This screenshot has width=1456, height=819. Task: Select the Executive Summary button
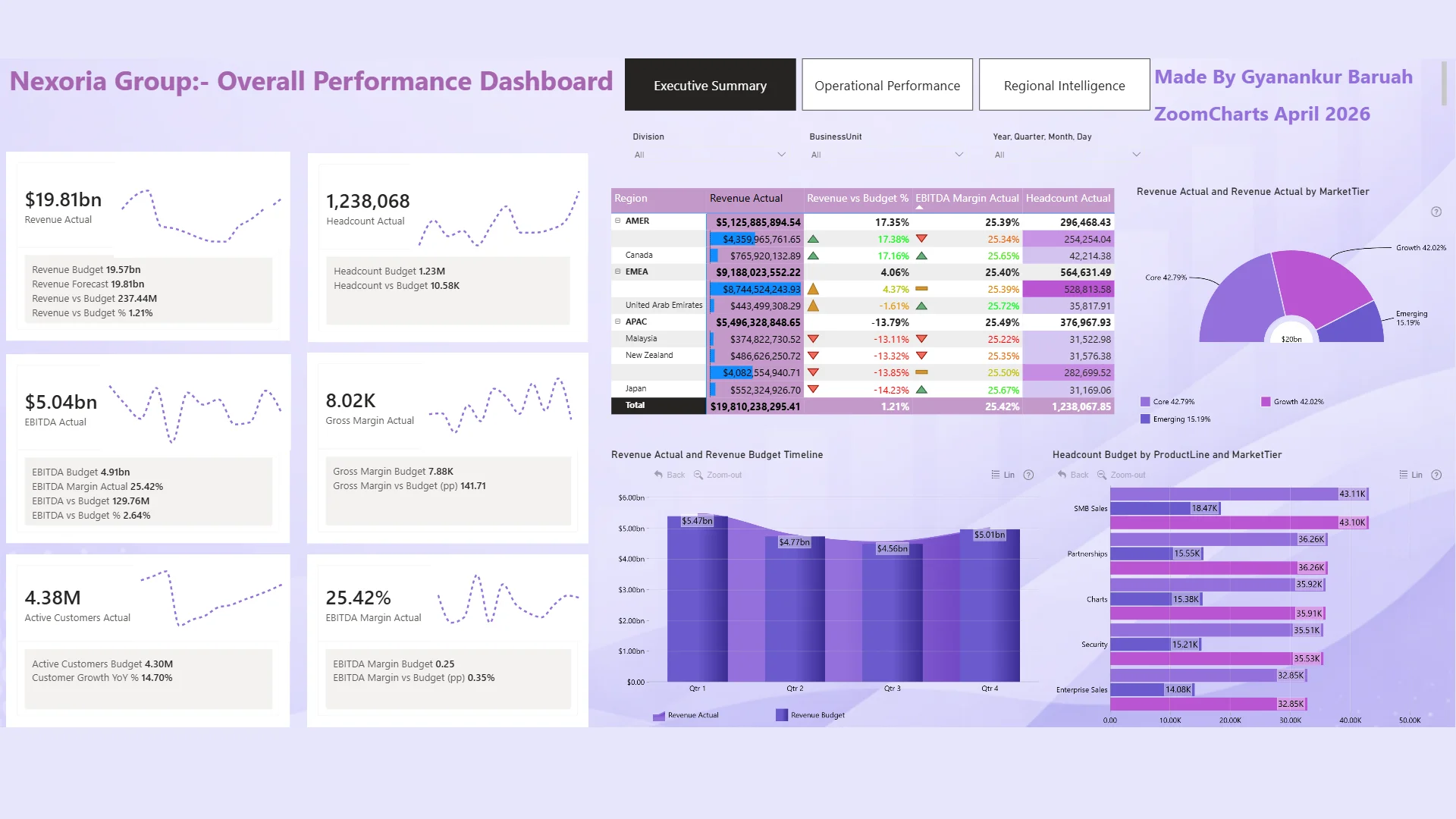[710, 86]
